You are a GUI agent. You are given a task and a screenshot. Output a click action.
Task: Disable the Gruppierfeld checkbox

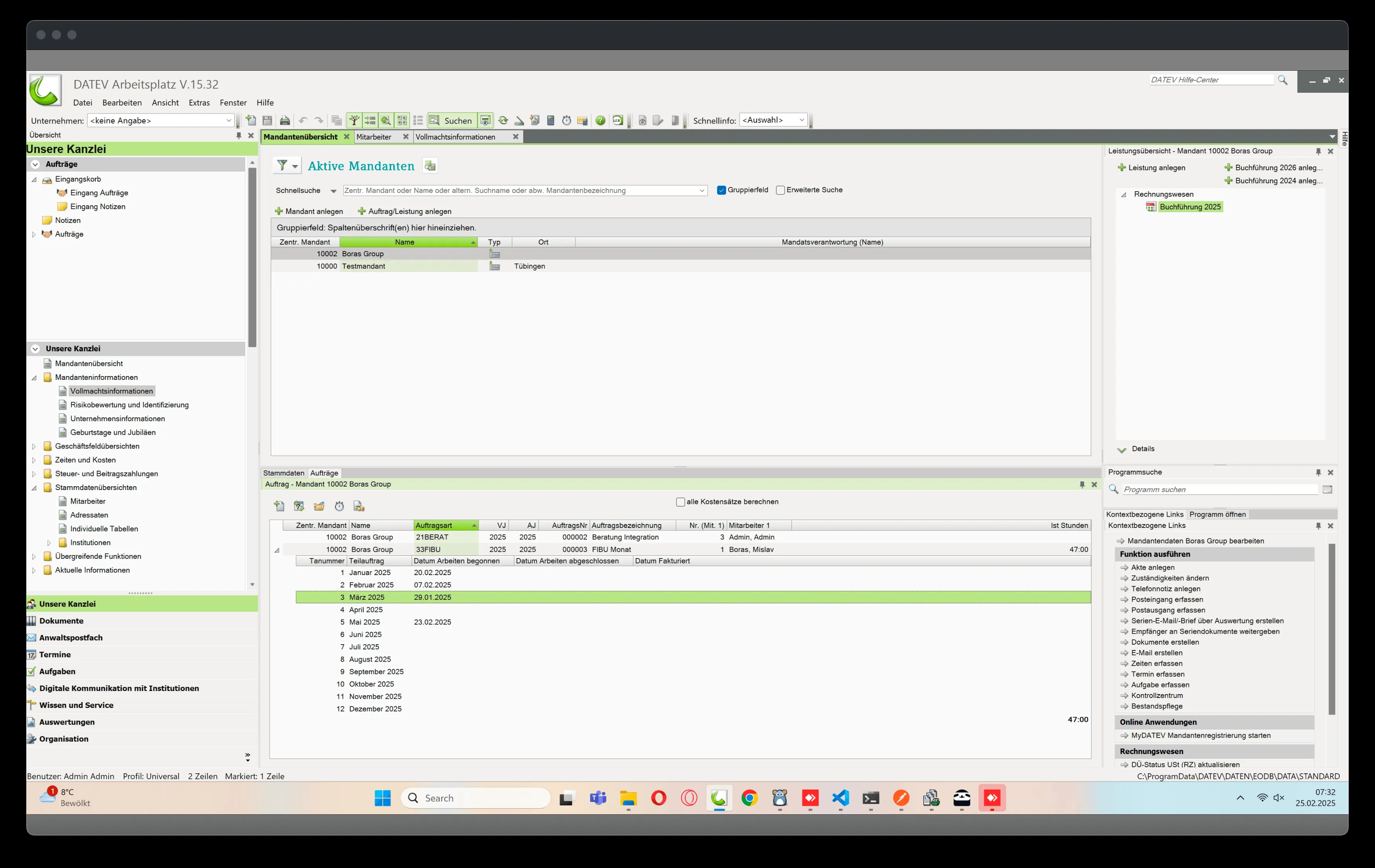[721, 190]
